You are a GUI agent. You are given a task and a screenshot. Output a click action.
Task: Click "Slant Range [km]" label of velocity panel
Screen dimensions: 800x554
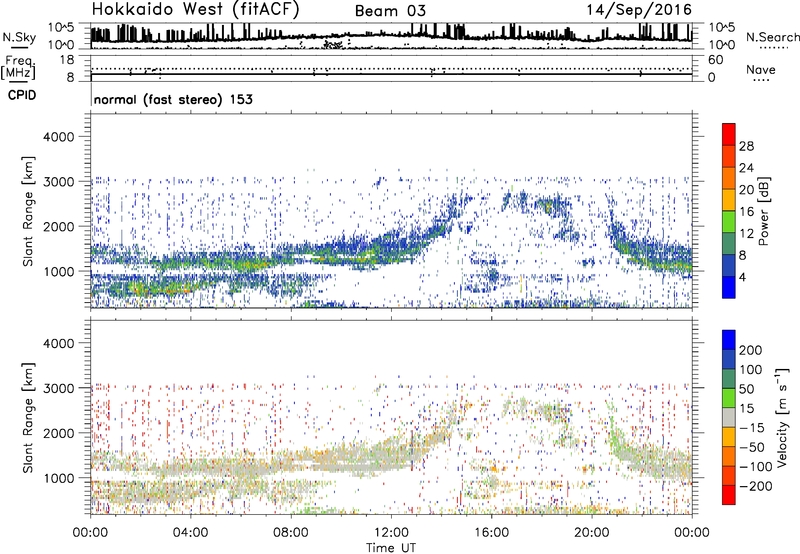click(x=28, y=418)
